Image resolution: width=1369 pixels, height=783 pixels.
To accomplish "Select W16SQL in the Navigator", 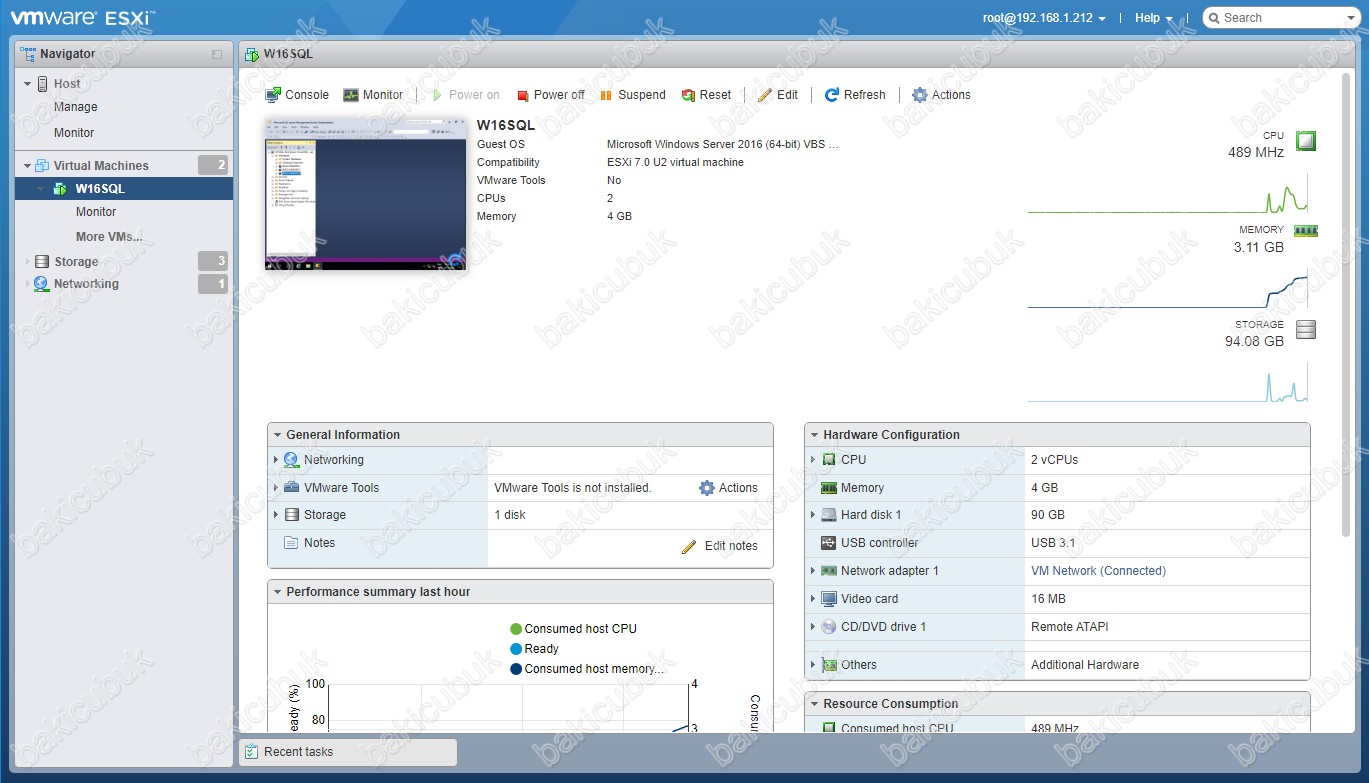I will point(100,189).
